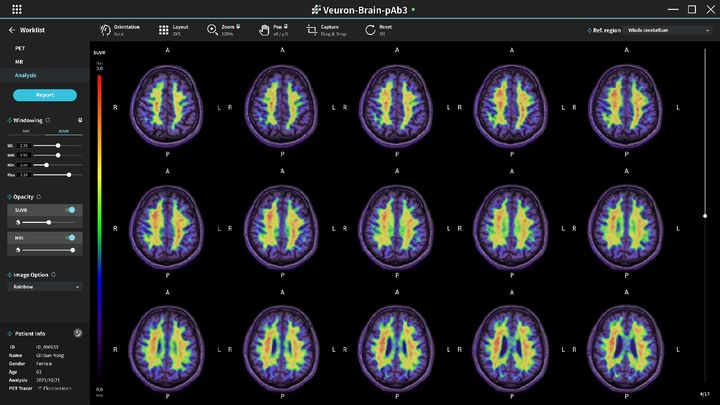Click the MRI opacity drop icon
720x405 pixels.
(x=18, y=250)
